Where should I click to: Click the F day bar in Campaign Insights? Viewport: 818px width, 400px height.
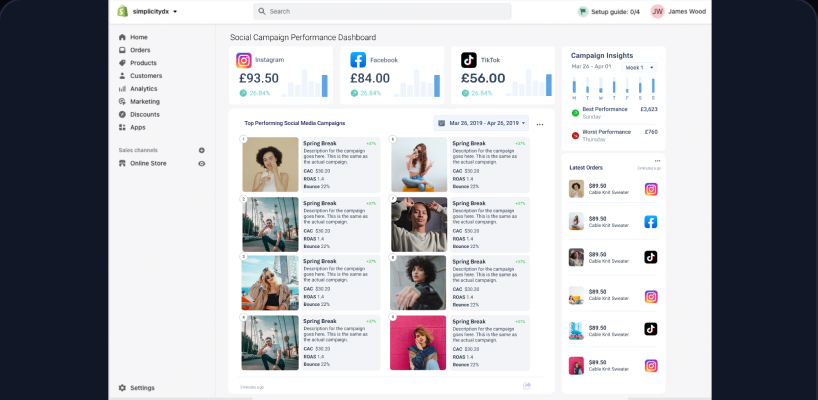point(627,86)
